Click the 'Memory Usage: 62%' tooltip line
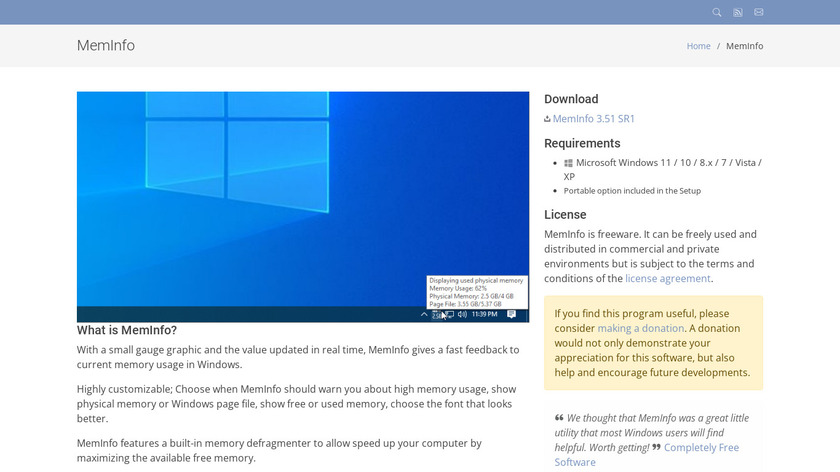840x472 pixels. tap(458, 288)
